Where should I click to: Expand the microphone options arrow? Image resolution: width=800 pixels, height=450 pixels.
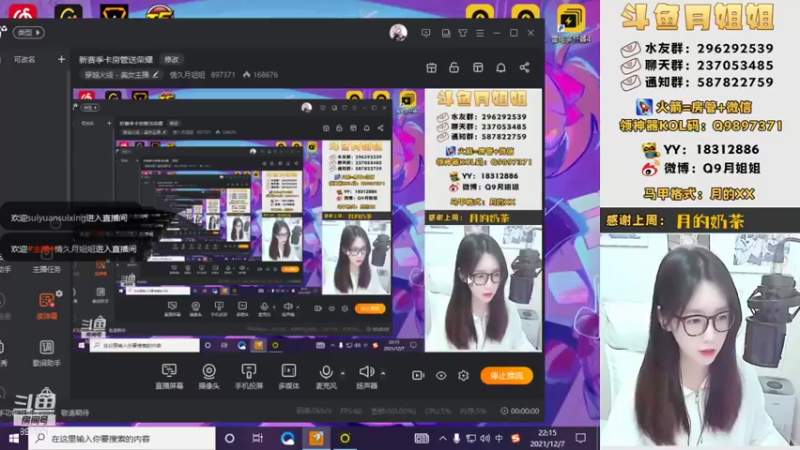coord(342,373)
